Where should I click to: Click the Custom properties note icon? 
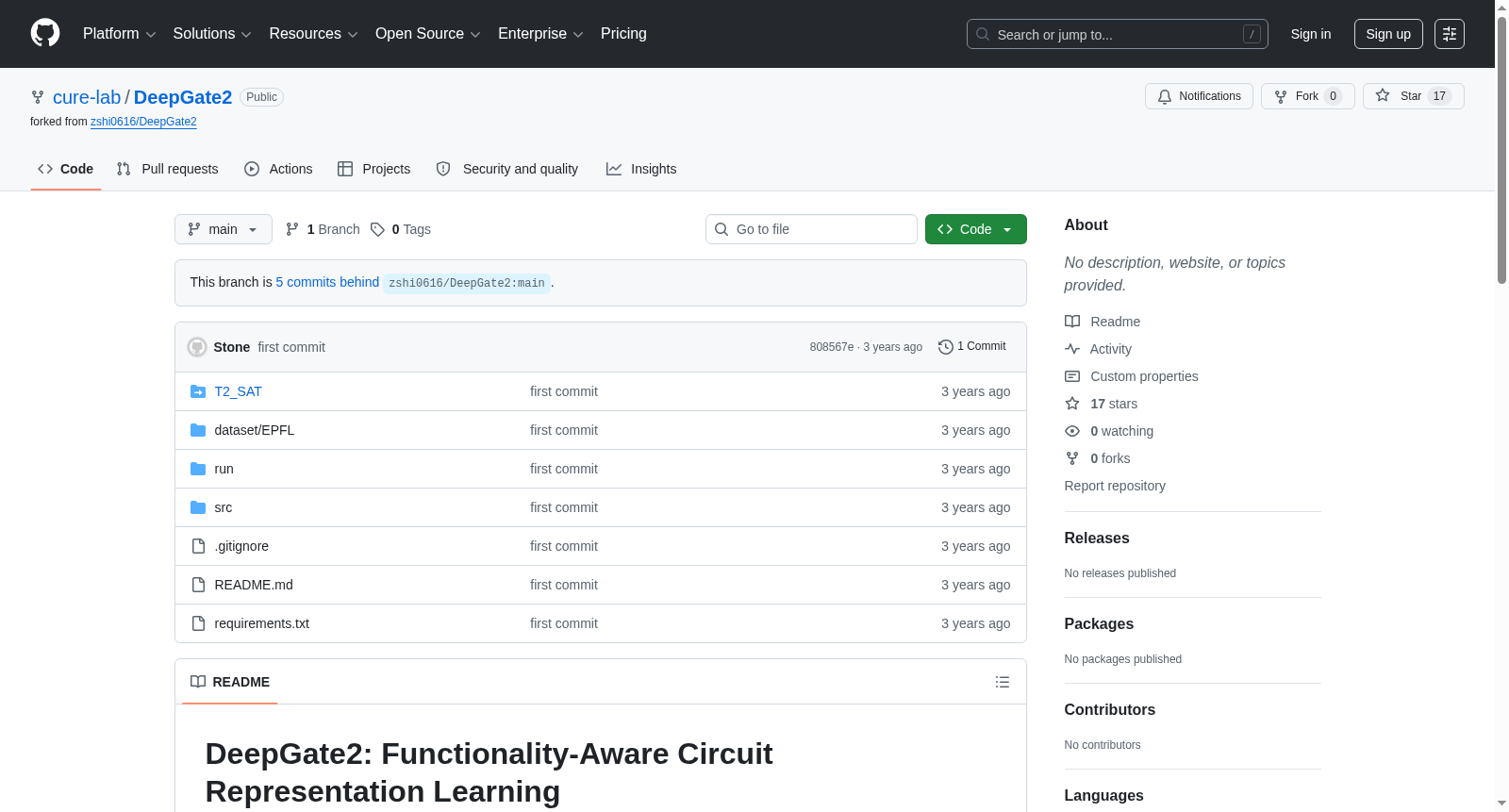click(x=1072, y=376)
